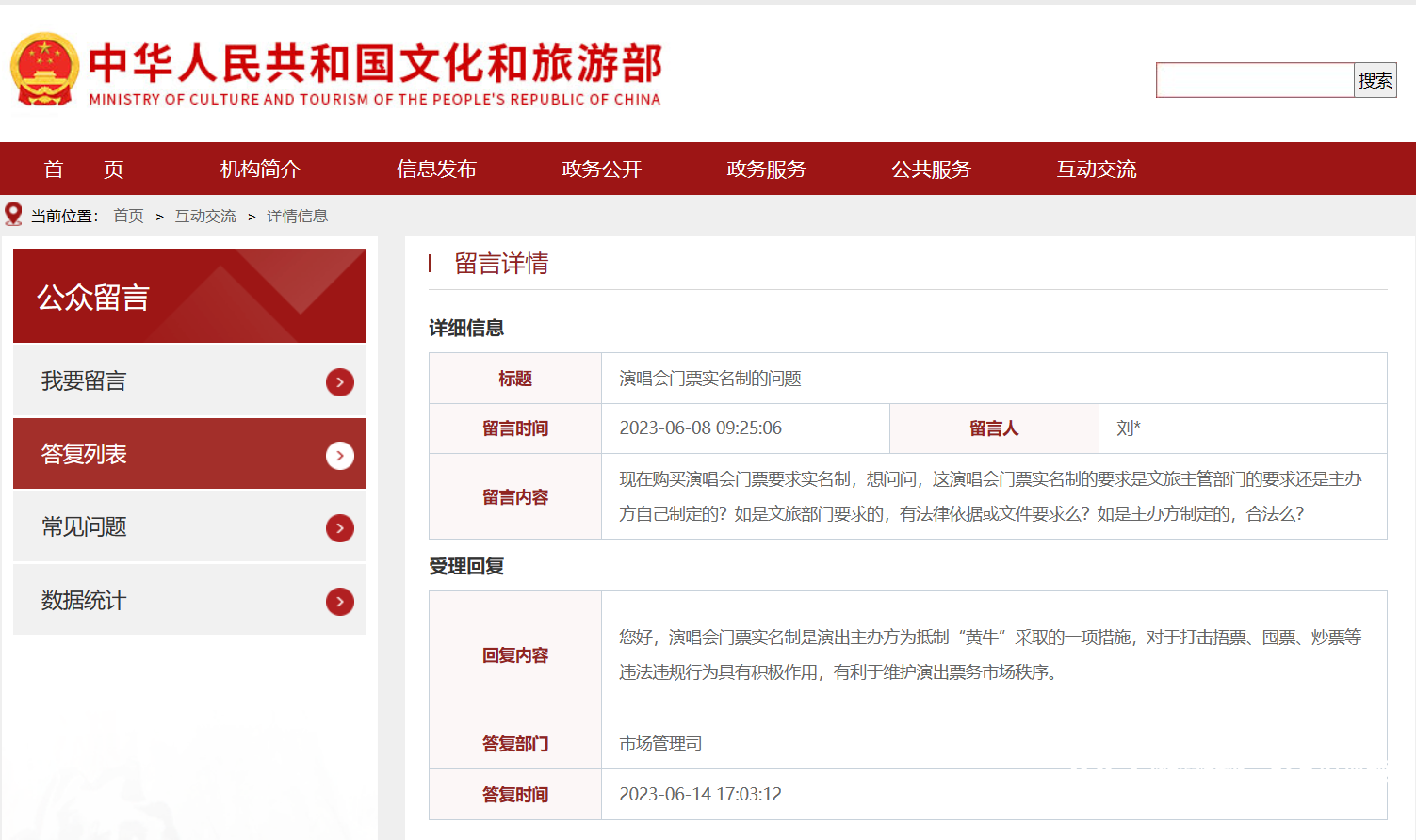Click the 留言人 label cell

point(994,428)
